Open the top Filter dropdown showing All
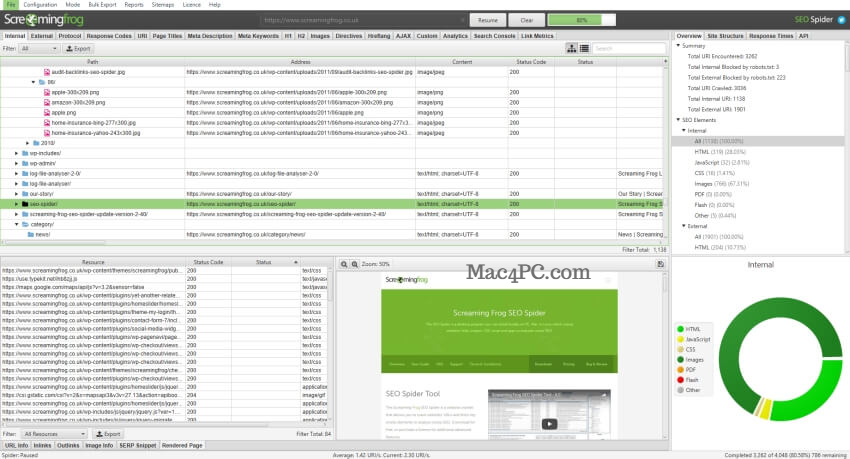 point(38,48)
